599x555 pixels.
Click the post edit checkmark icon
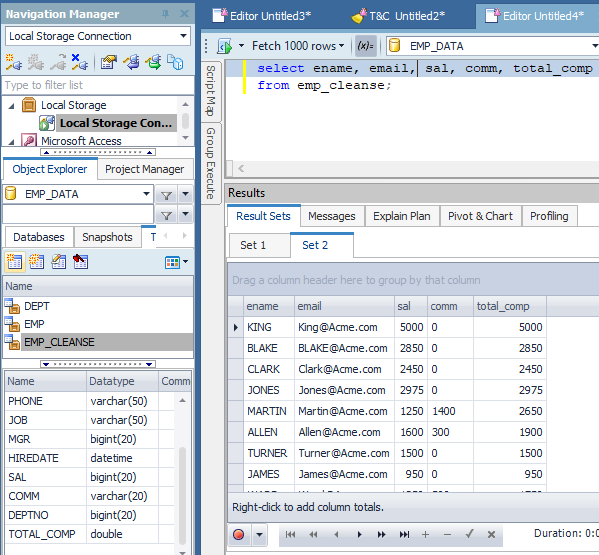click(x=469, y=534)
